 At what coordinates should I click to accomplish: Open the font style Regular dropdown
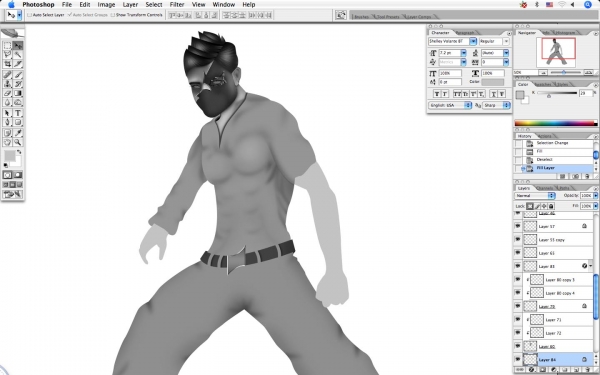click(x=506, y=41)
